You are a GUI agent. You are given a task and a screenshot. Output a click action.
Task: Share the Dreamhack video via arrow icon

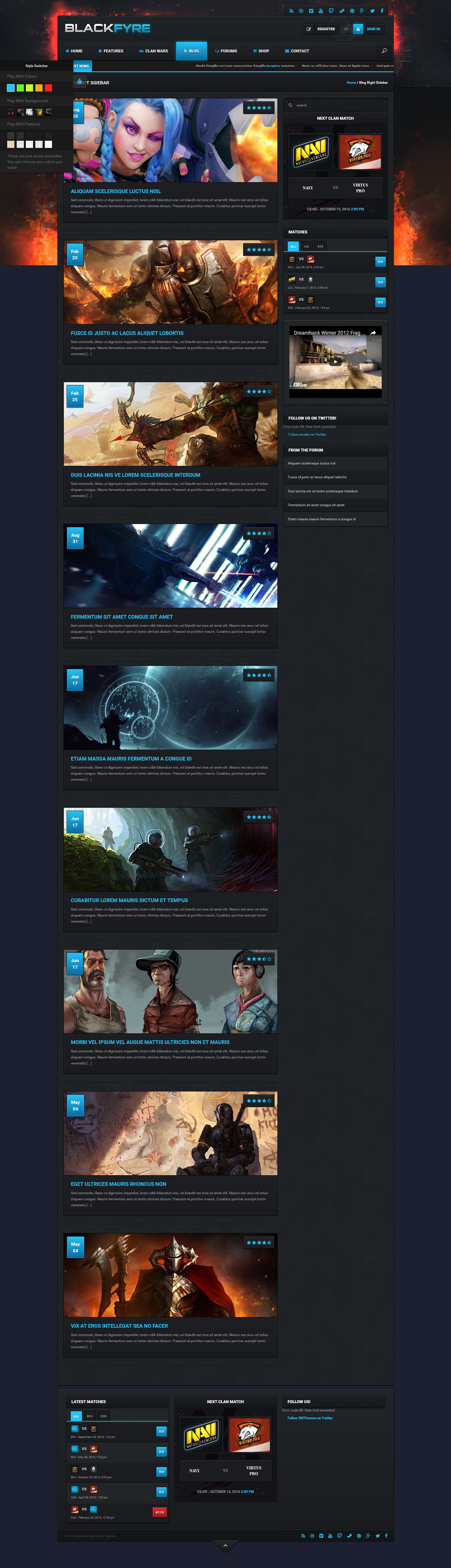pyautogui.click(x=373, y=333)
